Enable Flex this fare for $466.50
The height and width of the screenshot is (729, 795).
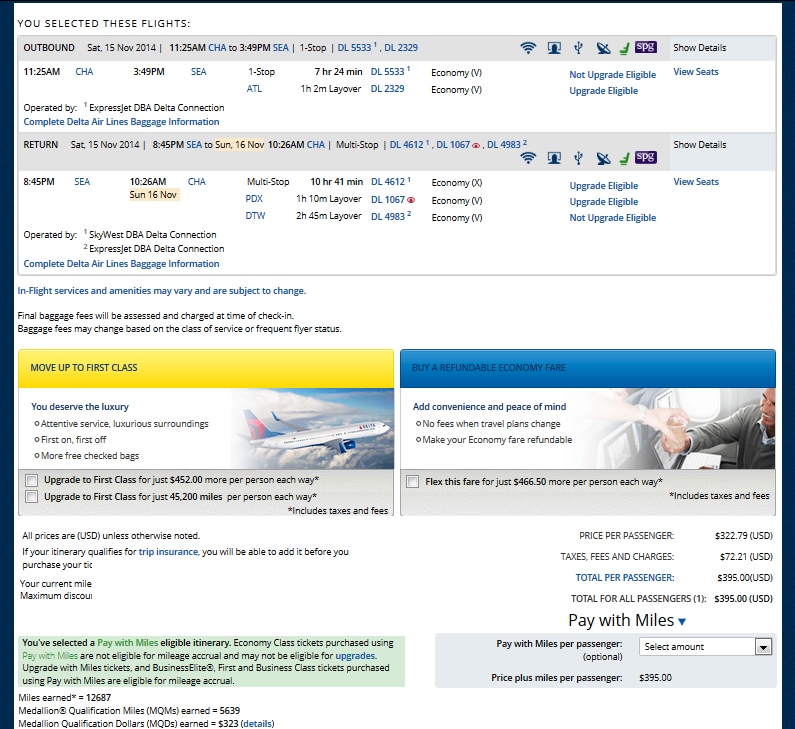pyautogui.click(x=413, y=481)
